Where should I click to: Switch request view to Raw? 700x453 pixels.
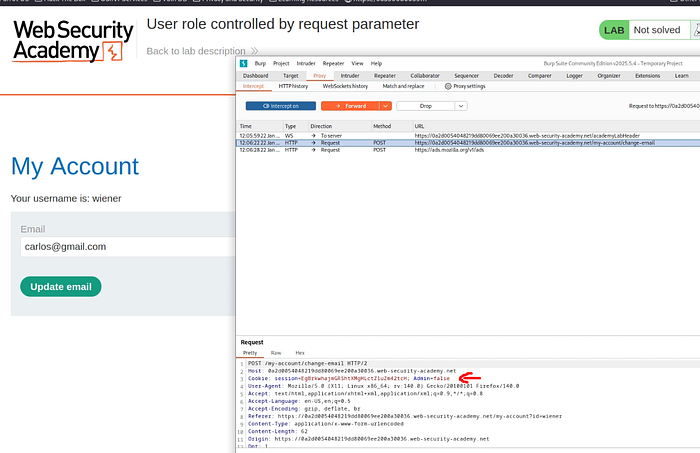[276, 353]
